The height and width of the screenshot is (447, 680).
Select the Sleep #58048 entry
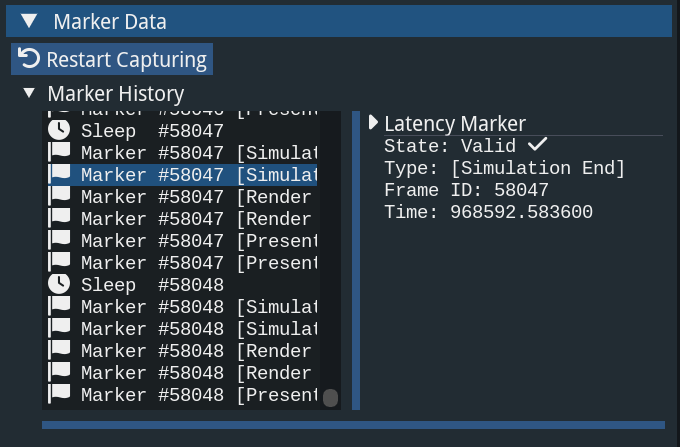150,285
